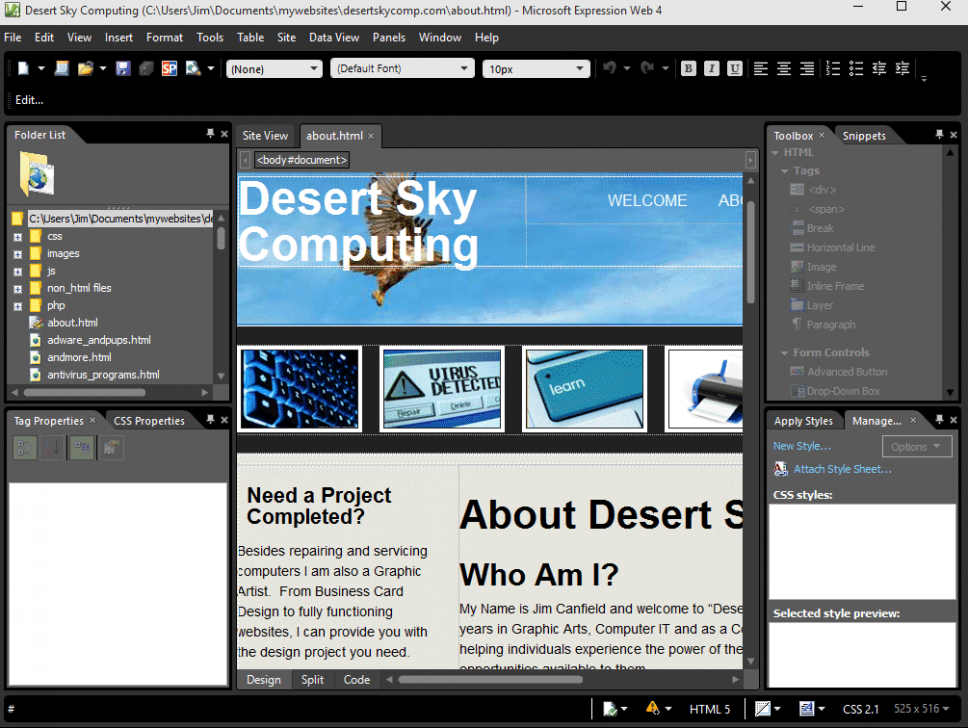Screen dimensions: 968x728
Task: Click the show-categorized-list icon in Tag Properties
Action: tap(24, 448)
